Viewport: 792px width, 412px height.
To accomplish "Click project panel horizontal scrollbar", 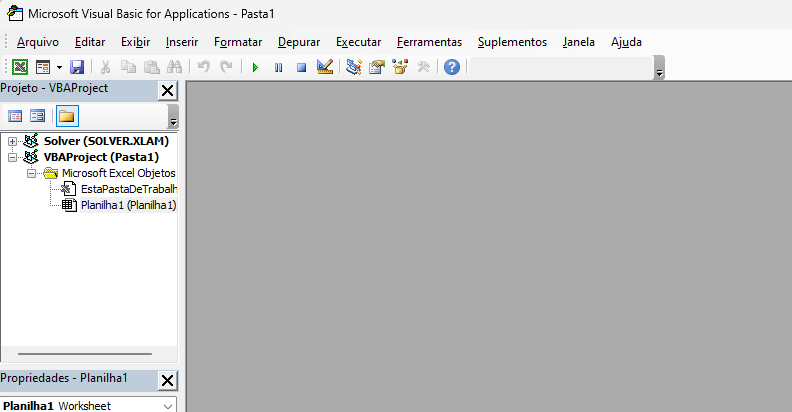I will point(85,354).
